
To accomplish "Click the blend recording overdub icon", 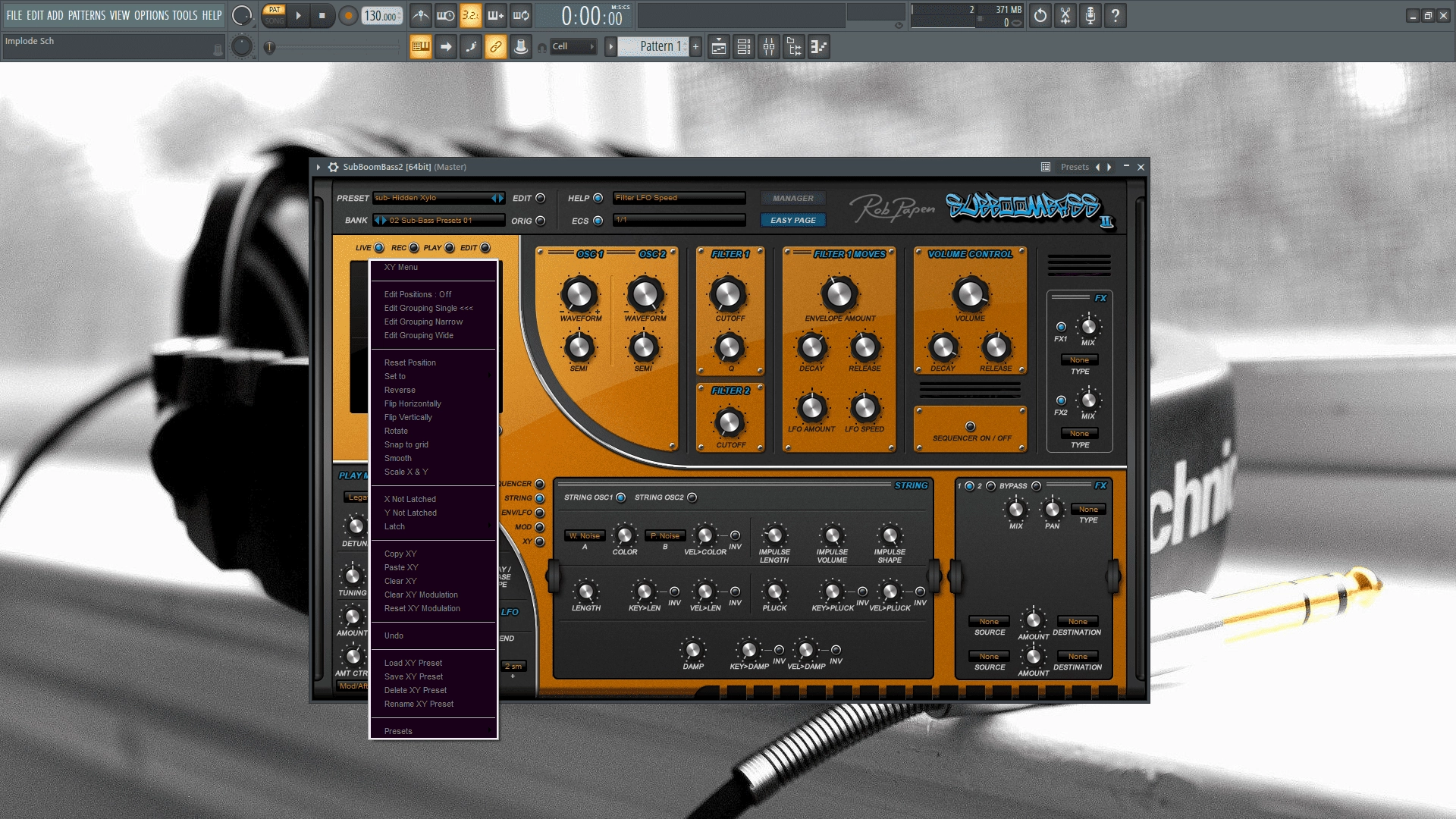I will 496,15.
